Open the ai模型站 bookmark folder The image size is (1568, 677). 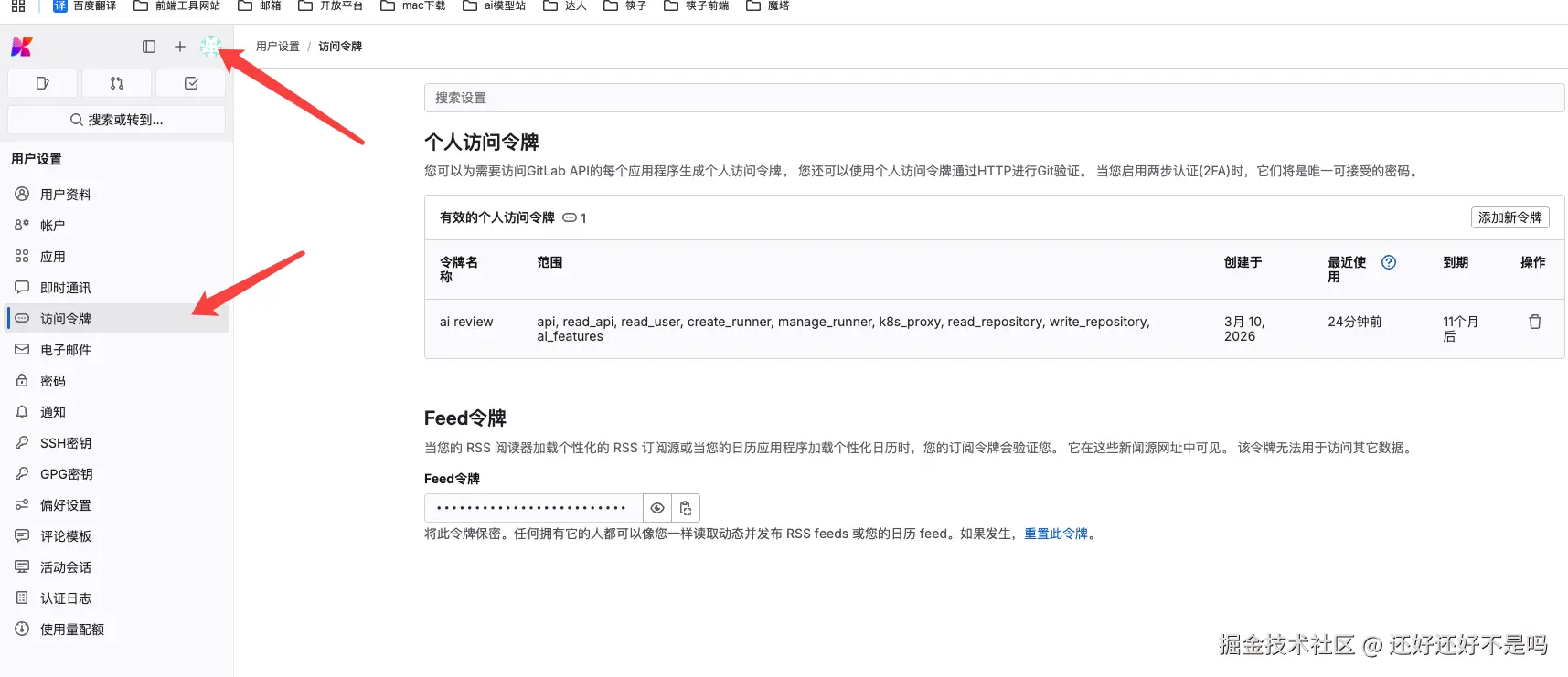click(x=495, y=5)
